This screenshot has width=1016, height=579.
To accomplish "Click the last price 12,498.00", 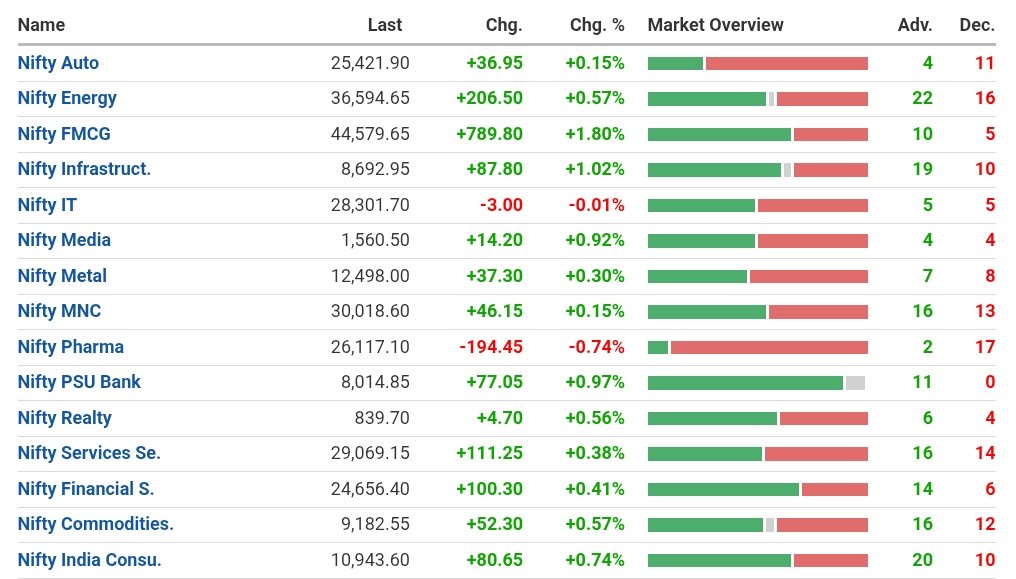I will [x=370, y=276].
